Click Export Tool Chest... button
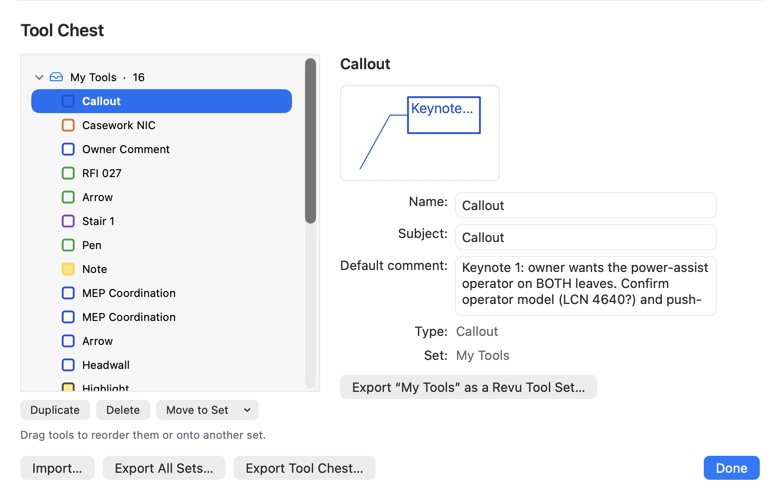 [x=304, y=468]
